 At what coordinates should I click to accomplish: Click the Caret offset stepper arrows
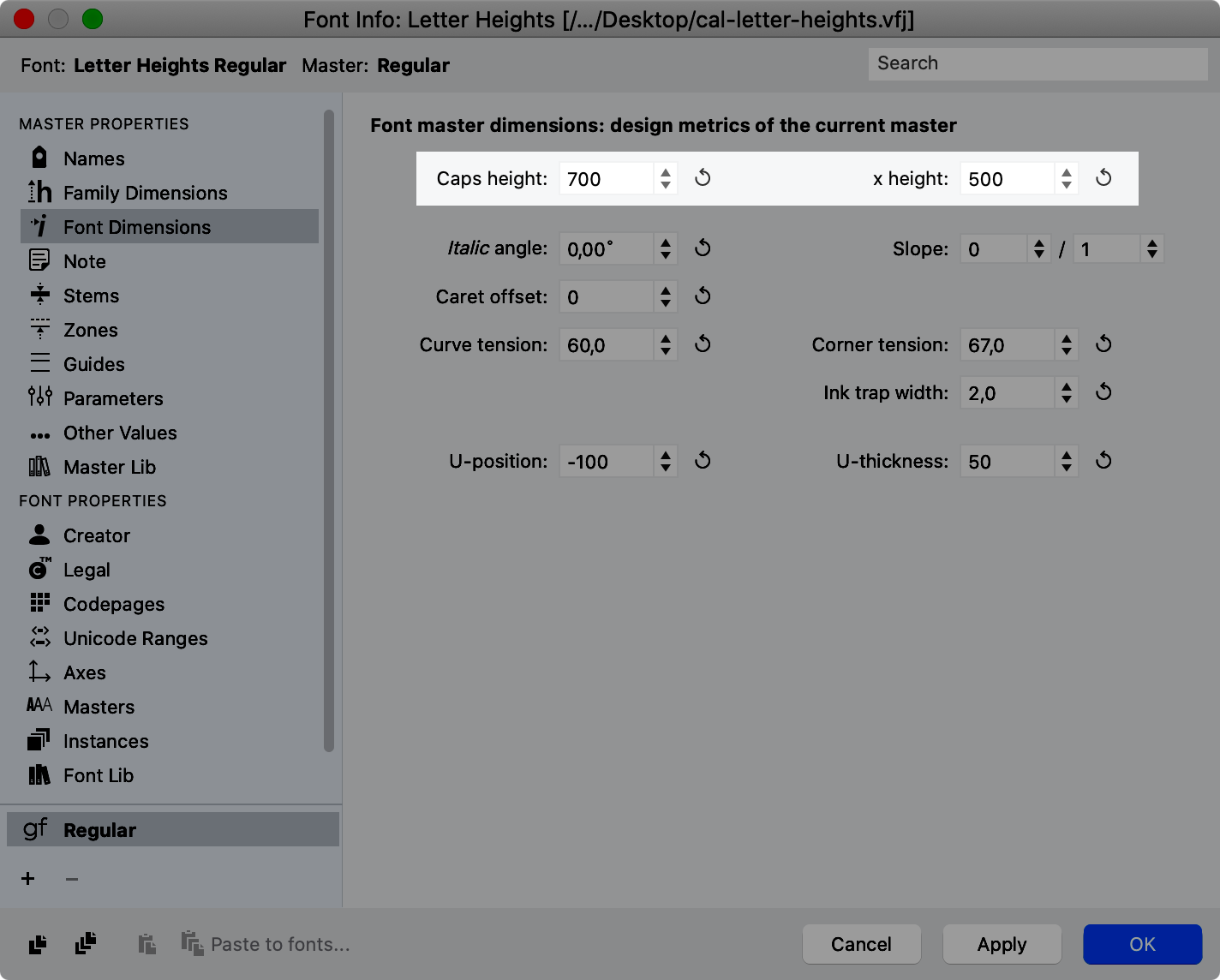coord(666,297)
